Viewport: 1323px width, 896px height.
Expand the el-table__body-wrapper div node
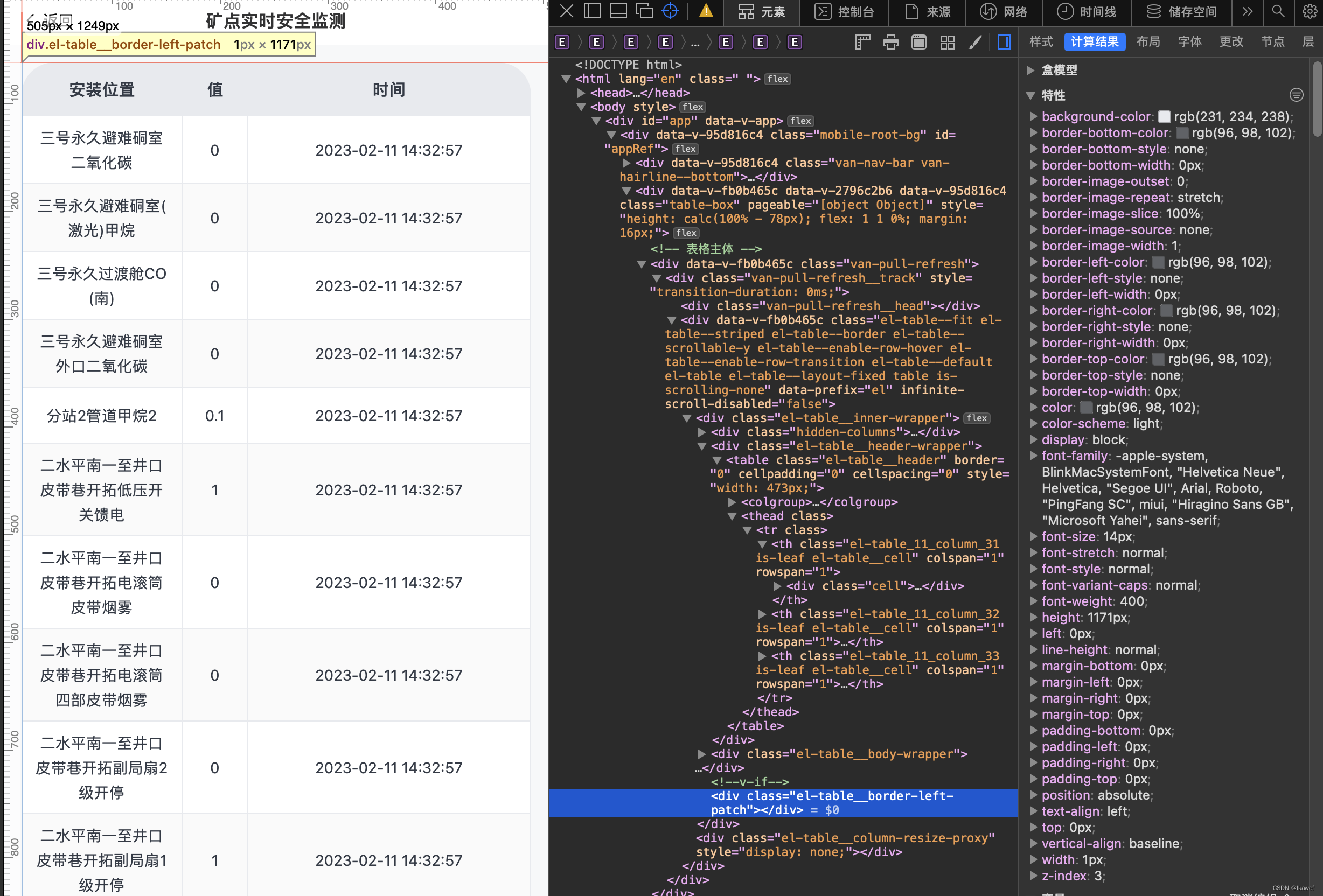point(702,754)
